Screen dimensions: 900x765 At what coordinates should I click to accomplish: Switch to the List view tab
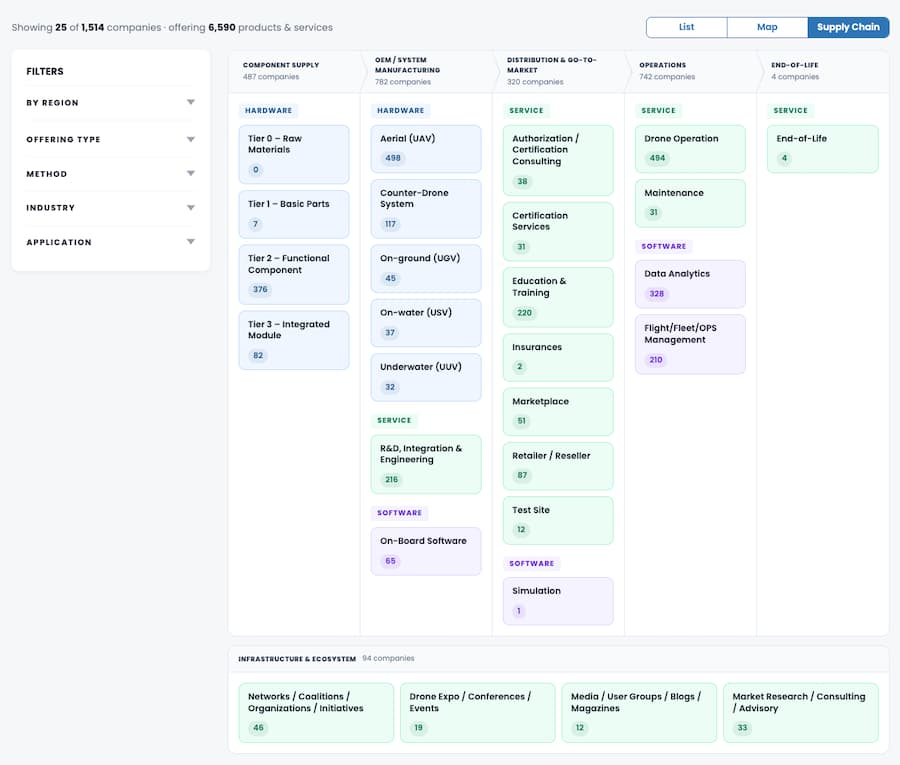(x=686, y=27)
